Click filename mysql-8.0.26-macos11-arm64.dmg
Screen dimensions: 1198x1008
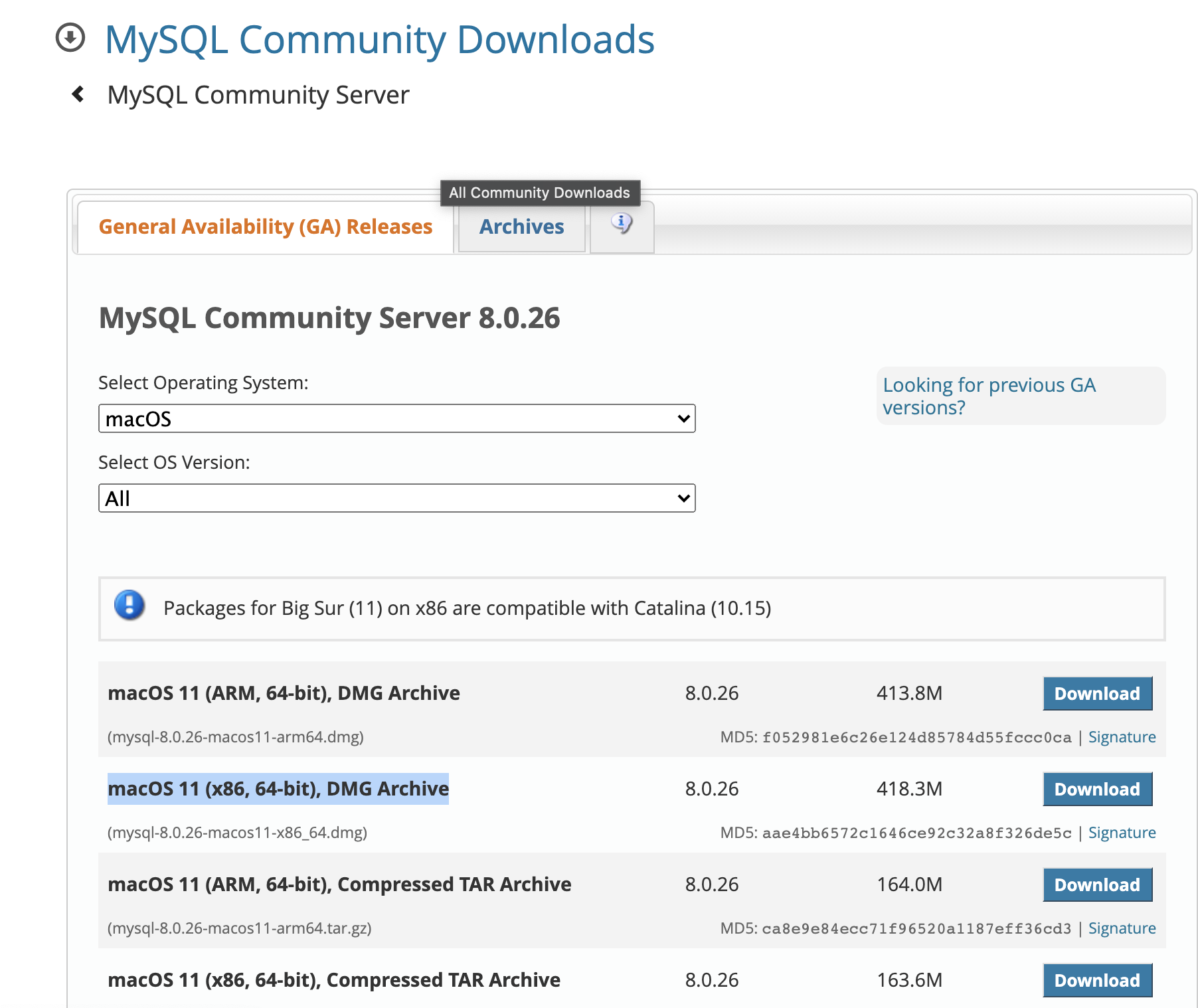tap(236, 737)
